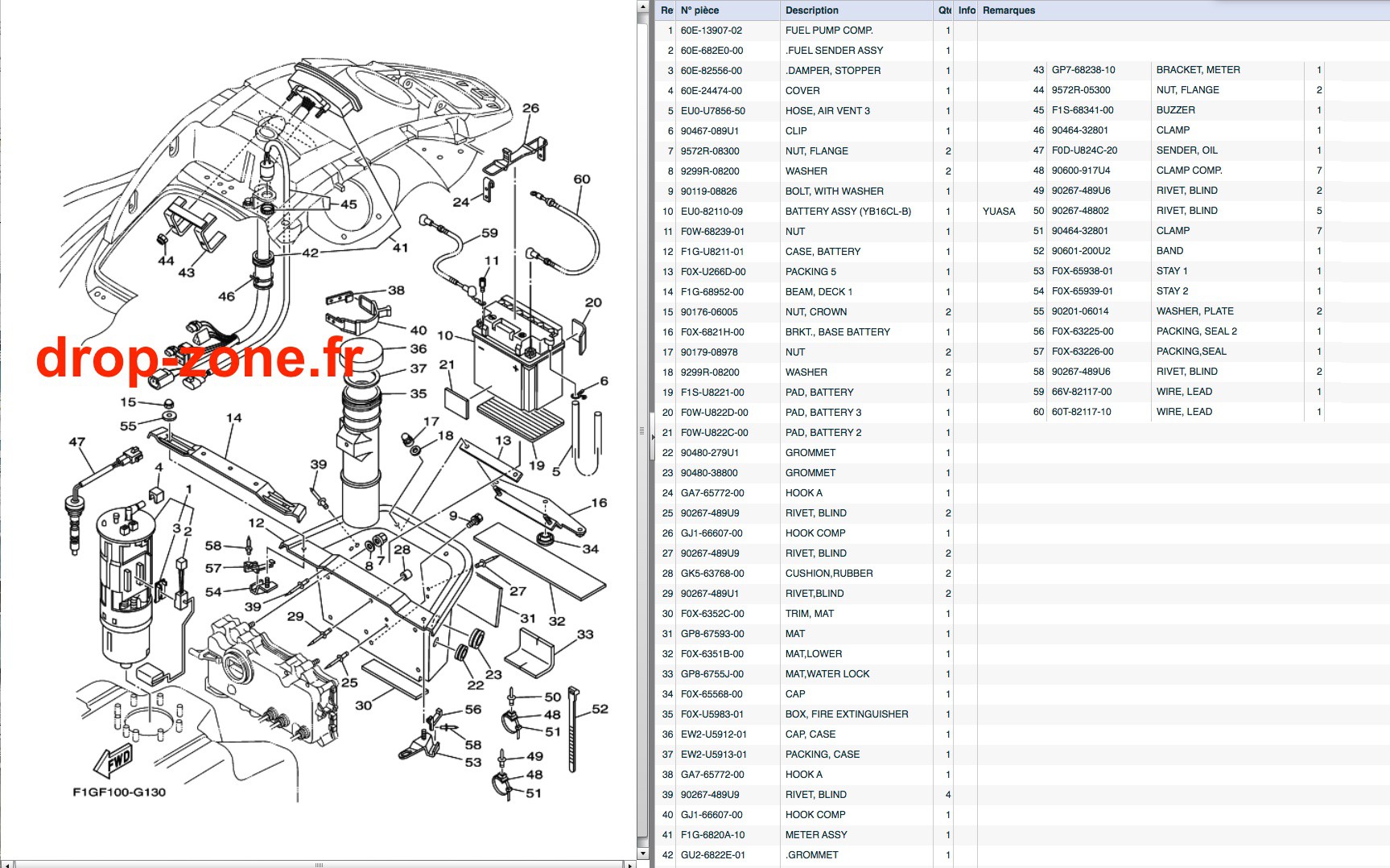Click callout number 26 in diagram
Screen dimensions: 1390x868
pyautogui.click(x=531, y=108)
